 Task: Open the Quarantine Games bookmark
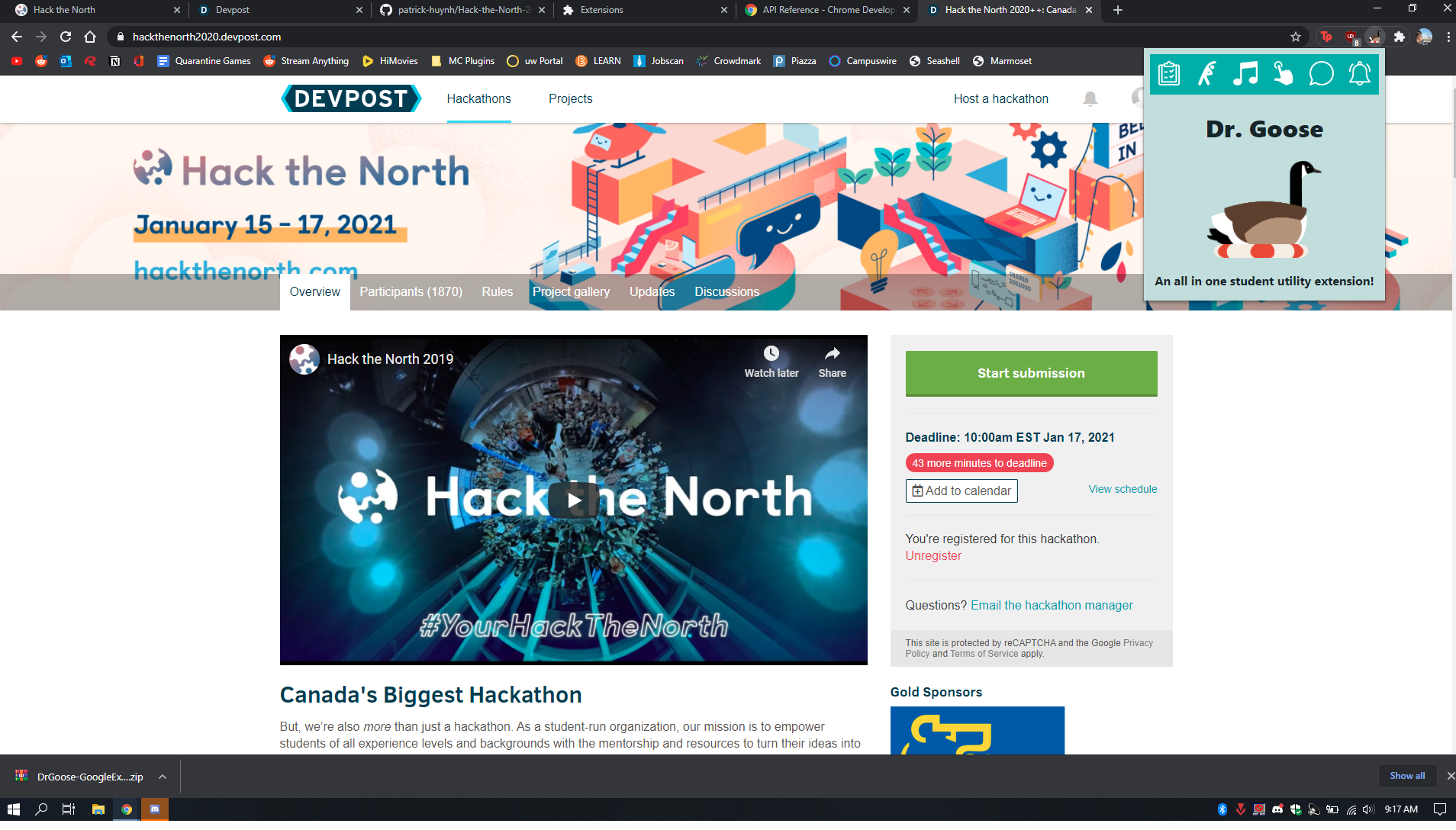point(204,61)
